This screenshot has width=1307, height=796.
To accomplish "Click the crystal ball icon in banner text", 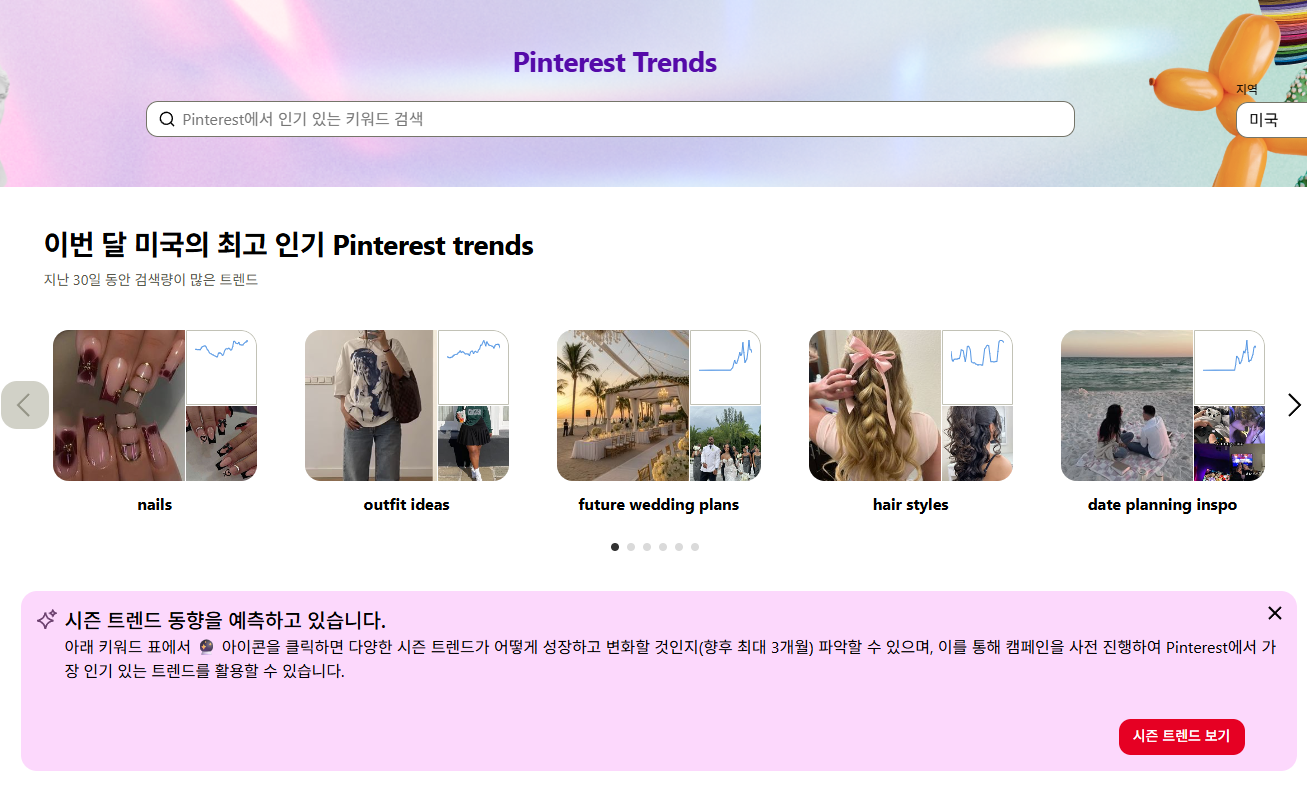I will (x=207, y=647).
